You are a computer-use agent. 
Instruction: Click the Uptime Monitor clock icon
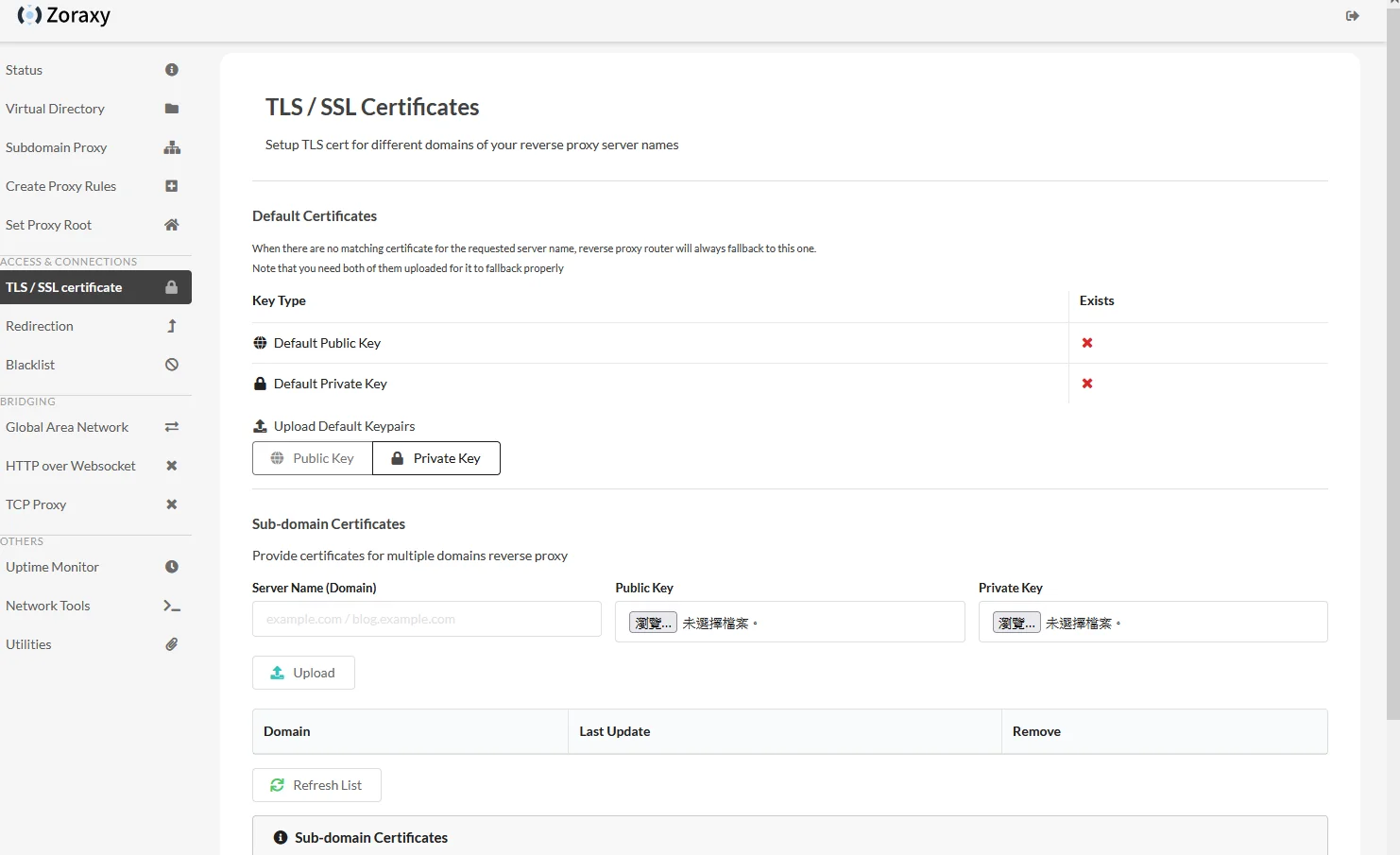172,567
